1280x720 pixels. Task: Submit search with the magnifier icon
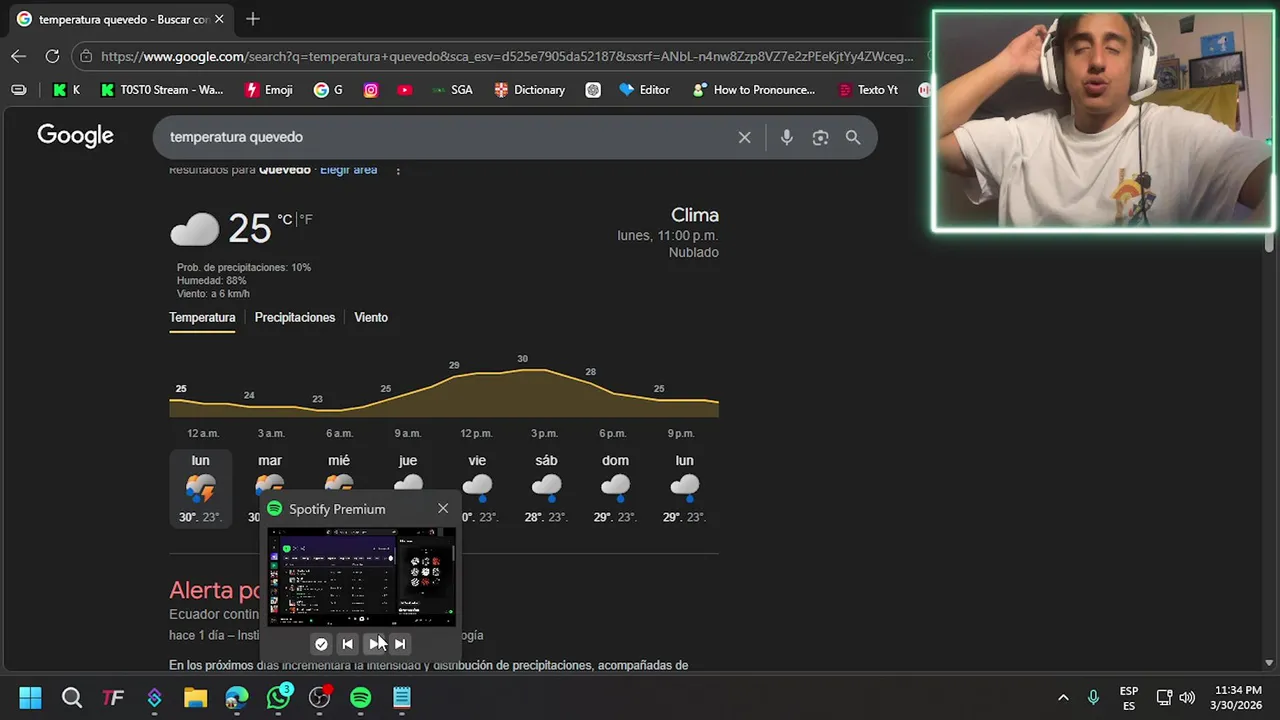pyautogui.click(x=853, y=138)
